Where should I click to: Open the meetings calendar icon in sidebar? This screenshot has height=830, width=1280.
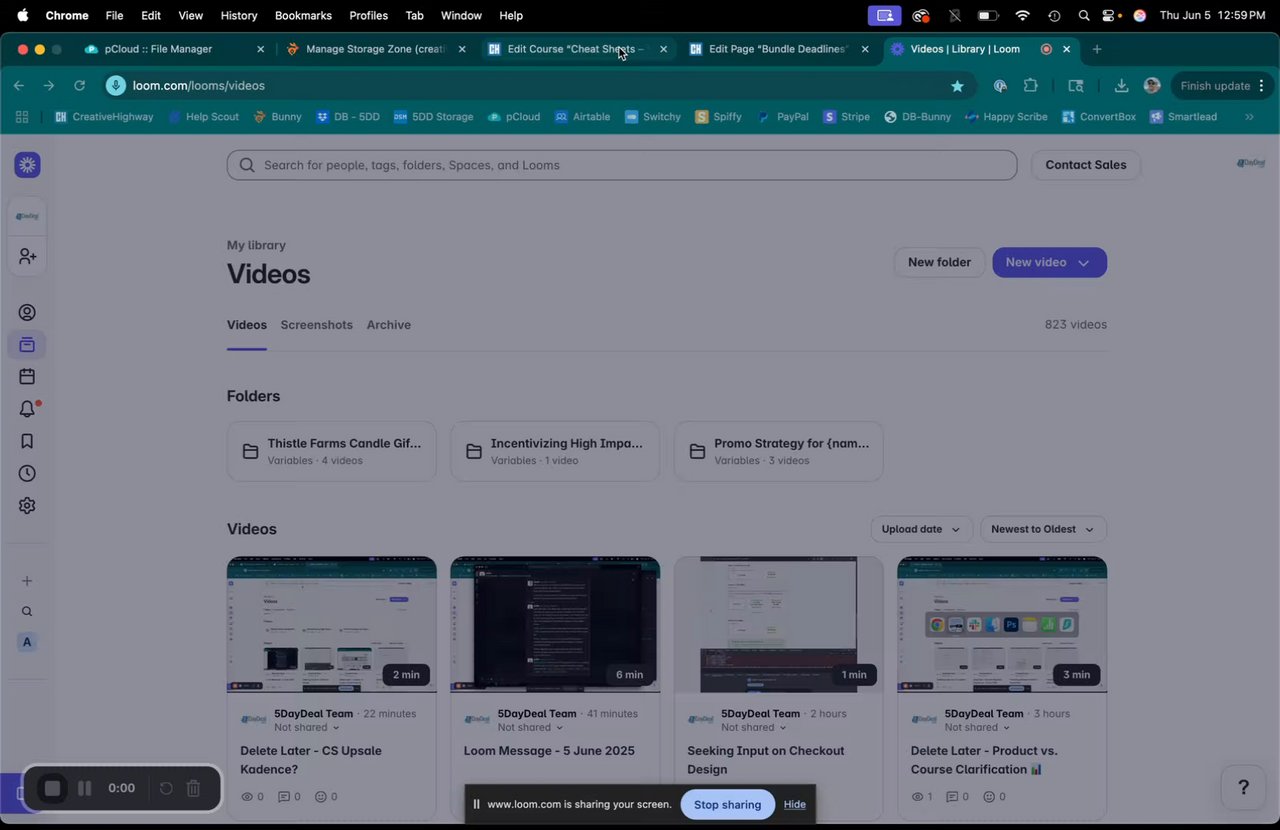pyautogui.click(x=27, y=377)
